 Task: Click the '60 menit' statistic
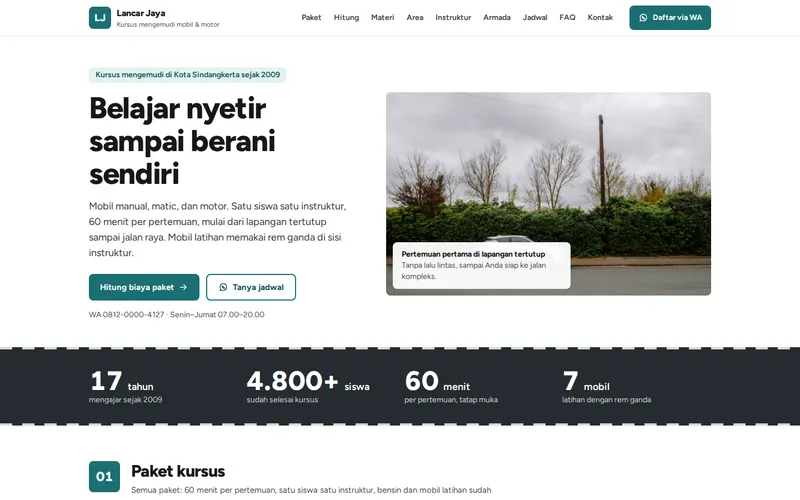437,381
